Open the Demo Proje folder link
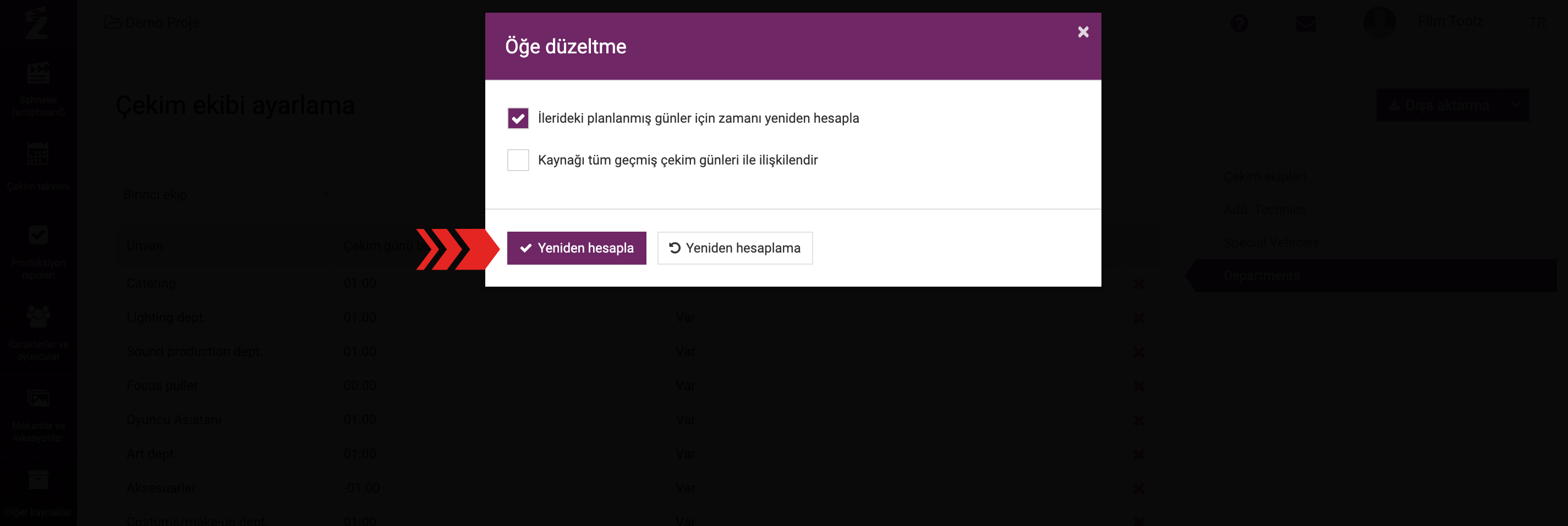Screen dimensions: 1568x526 click(151, 23)
